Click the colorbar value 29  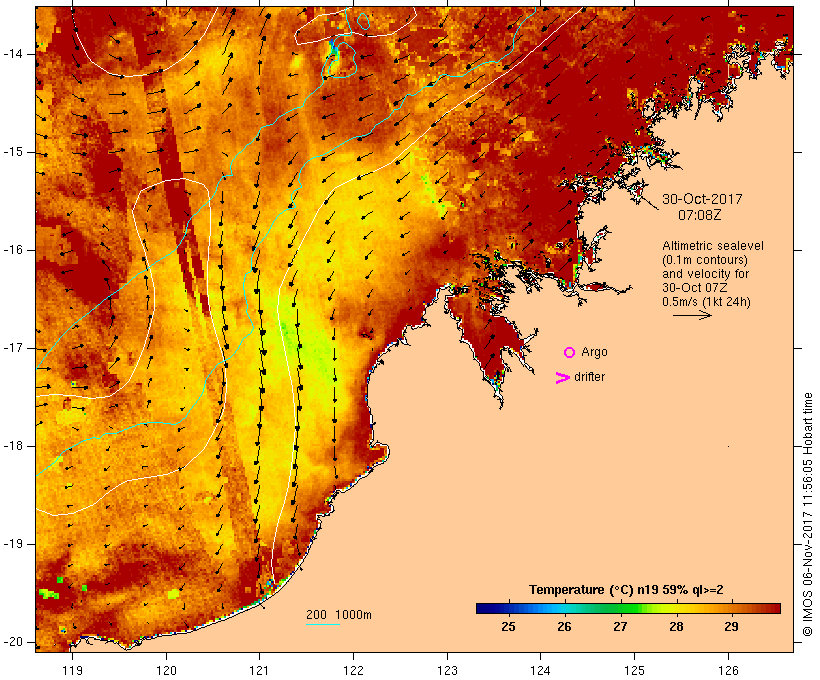click(x=732, y=626)
